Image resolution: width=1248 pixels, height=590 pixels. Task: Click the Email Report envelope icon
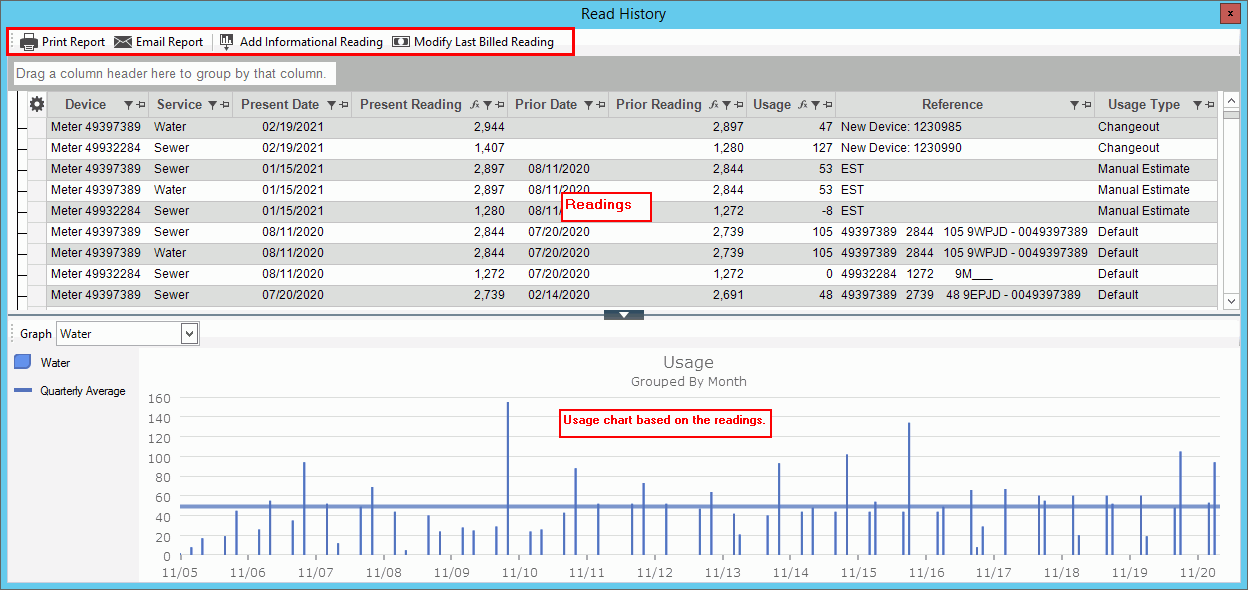pyautogui.click(x=123, y=42)
